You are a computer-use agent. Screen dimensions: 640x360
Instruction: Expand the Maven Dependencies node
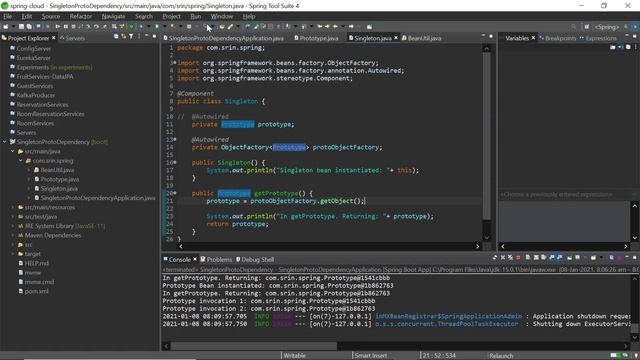pos(13,236)
